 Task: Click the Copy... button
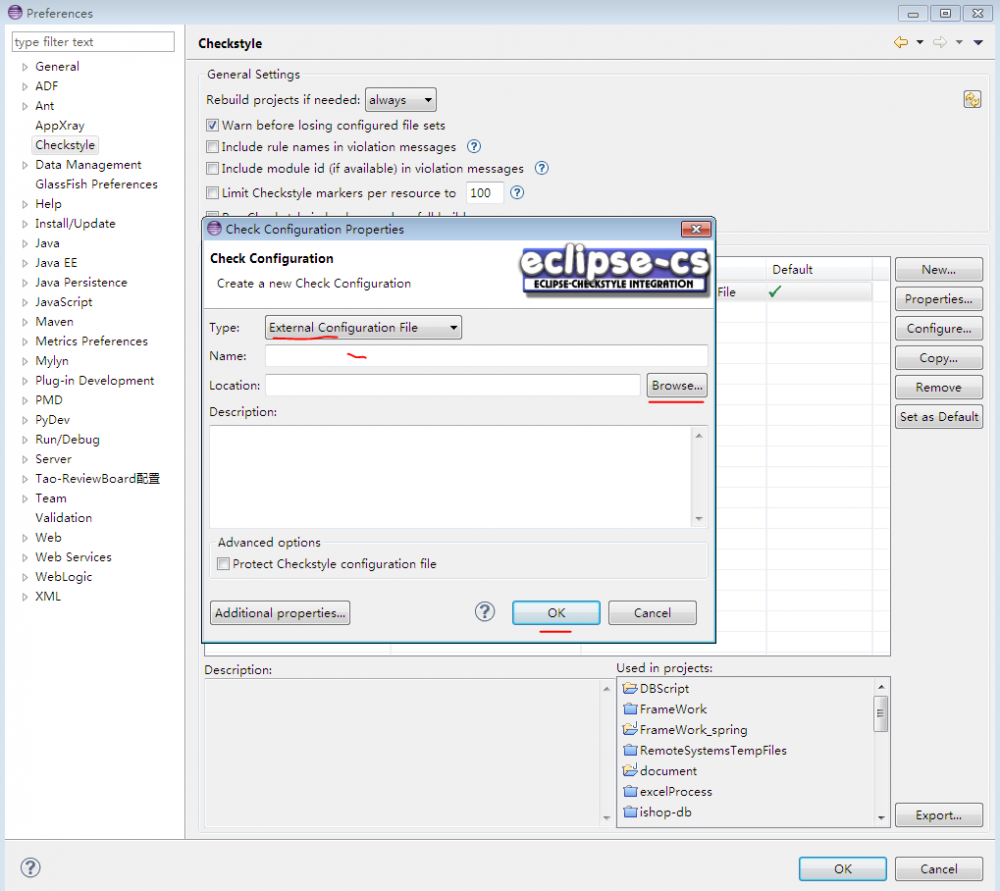938,358
